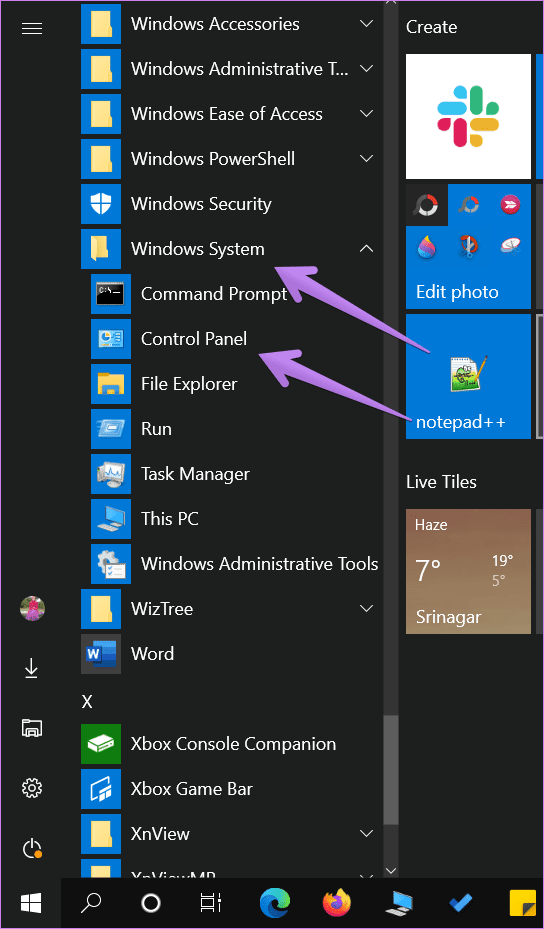This screenshot has height=929, width=544.
Task: Open the blue checkmark To Do taskbar app
Action: 460,904
